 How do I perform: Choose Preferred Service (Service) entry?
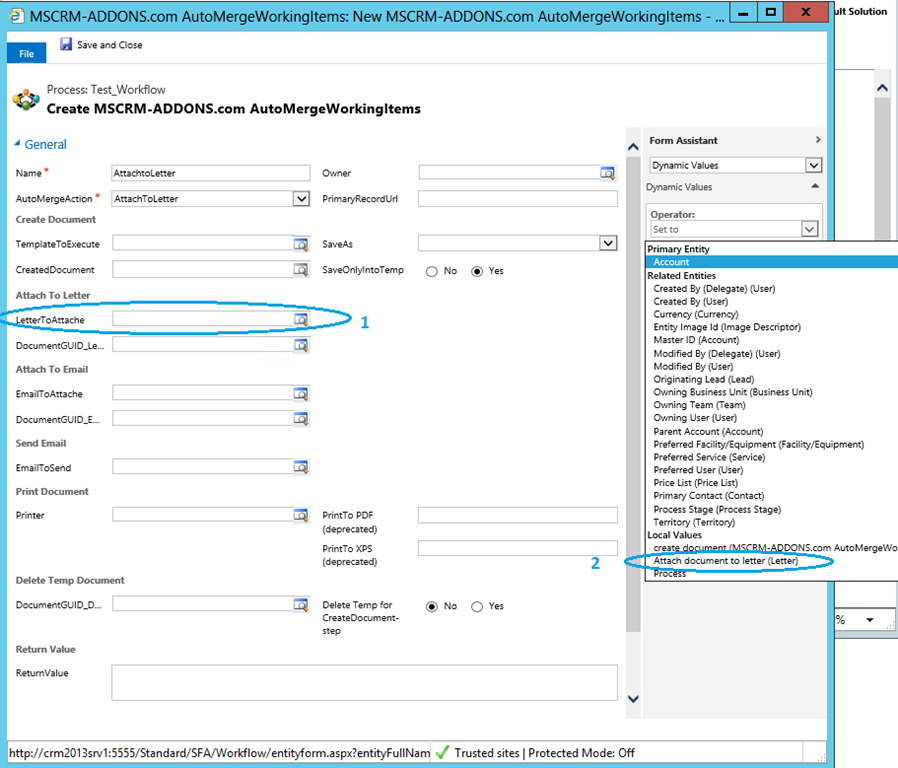pyautogui.click(x=709, y=456)
